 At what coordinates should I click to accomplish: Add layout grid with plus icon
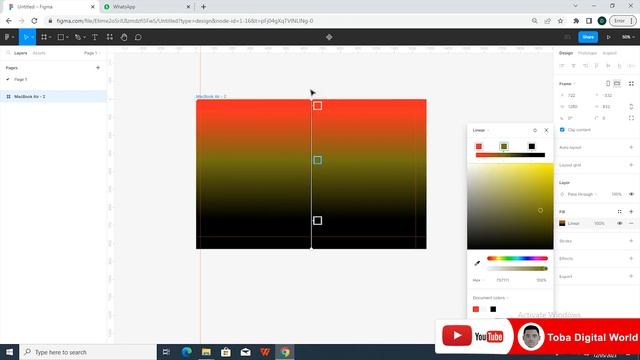click(631, 165)
